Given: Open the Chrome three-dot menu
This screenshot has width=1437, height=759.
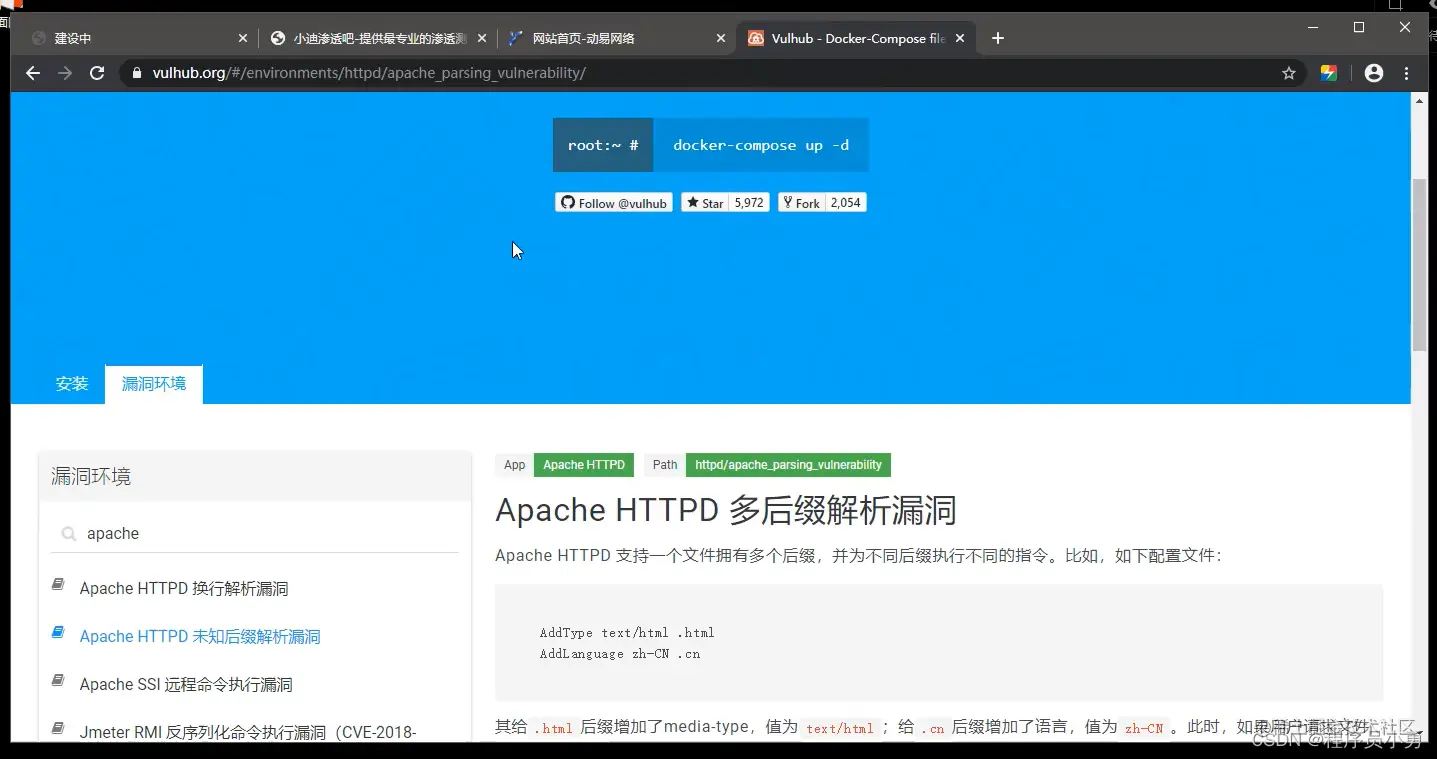Looking at the screenshot, I should [1407, 73].
